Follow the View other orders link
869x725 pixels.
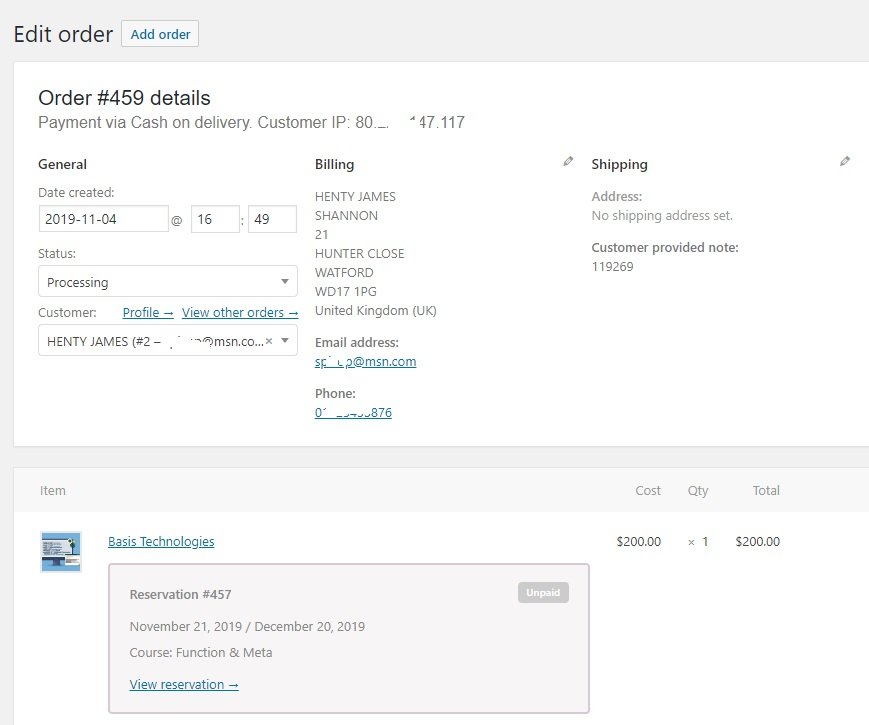(240, 313)
